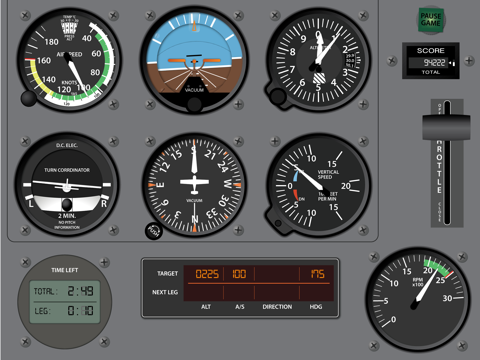
Task: Click the airspeed indicator adjustment knob
Action: [x=29, y=98]
